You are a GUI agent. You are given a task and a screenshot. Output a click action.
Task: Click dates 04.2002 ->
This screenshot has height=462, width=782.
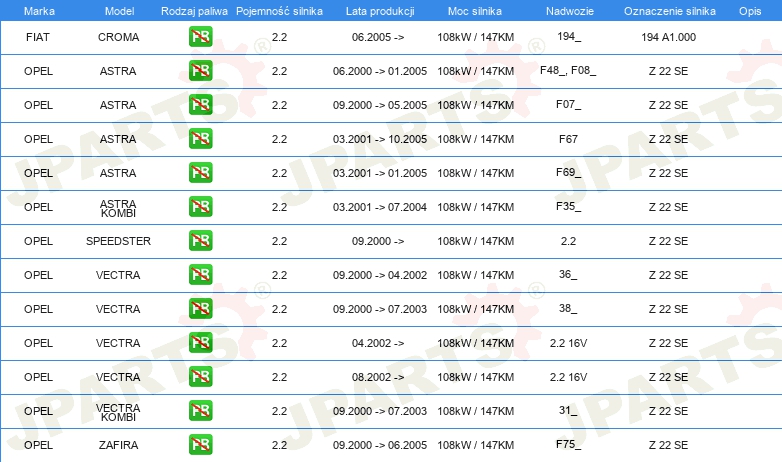pos(378,343)
